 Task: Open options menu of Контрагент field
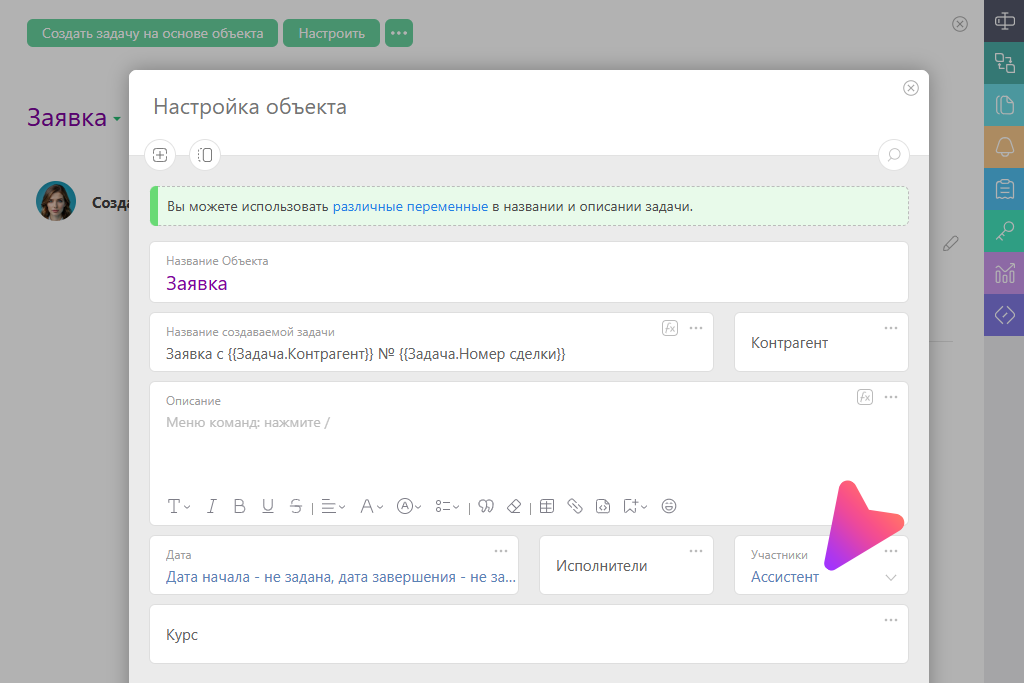(890, 328)
